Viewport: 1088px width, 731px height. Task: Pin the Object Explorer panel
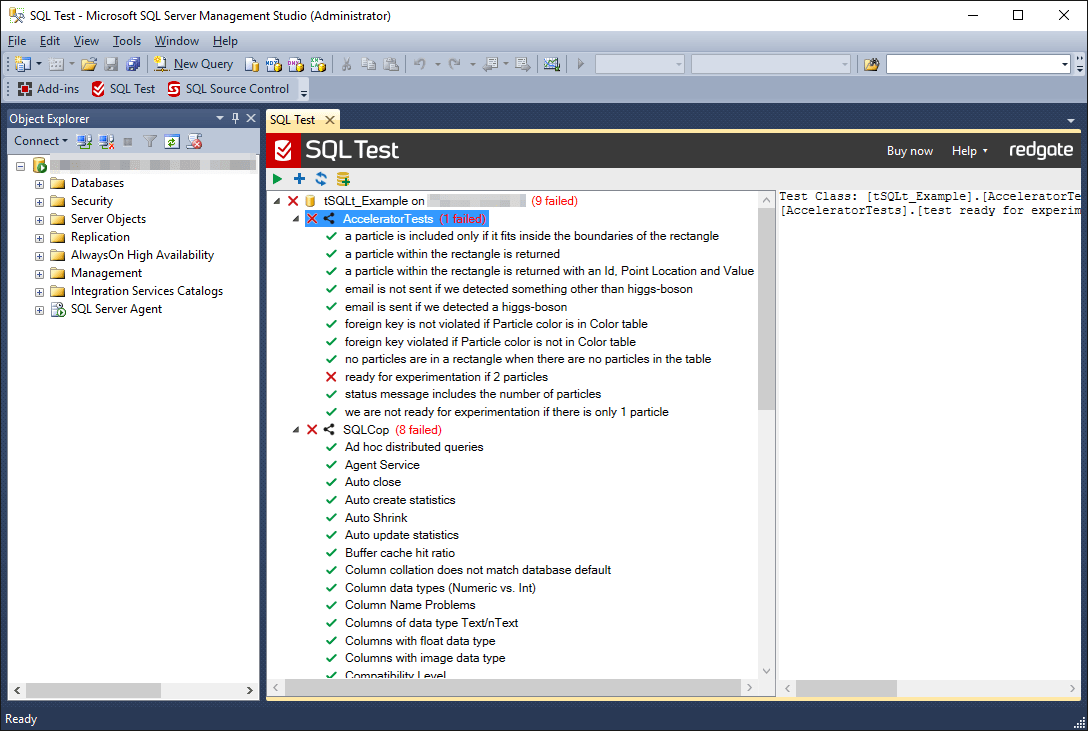coord(235,118)
